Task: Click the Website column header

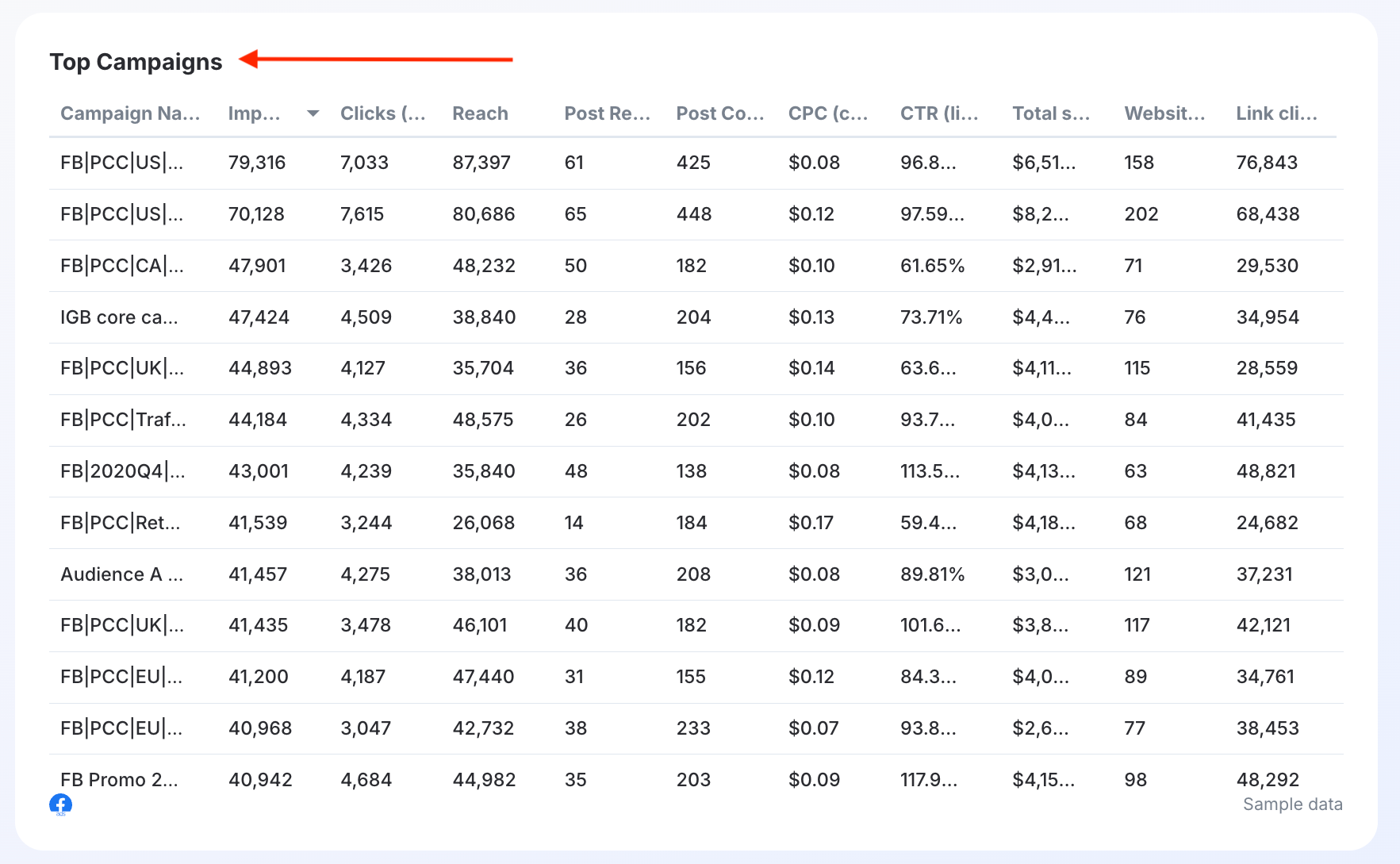Action: coord(1164,113)
